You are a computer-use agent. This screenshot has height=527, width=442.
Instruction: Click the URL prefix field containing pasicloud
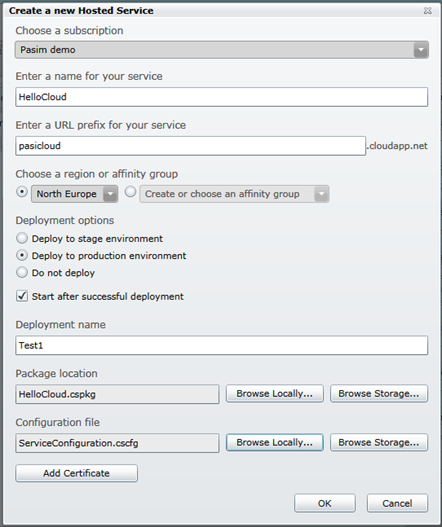point(191,146)
